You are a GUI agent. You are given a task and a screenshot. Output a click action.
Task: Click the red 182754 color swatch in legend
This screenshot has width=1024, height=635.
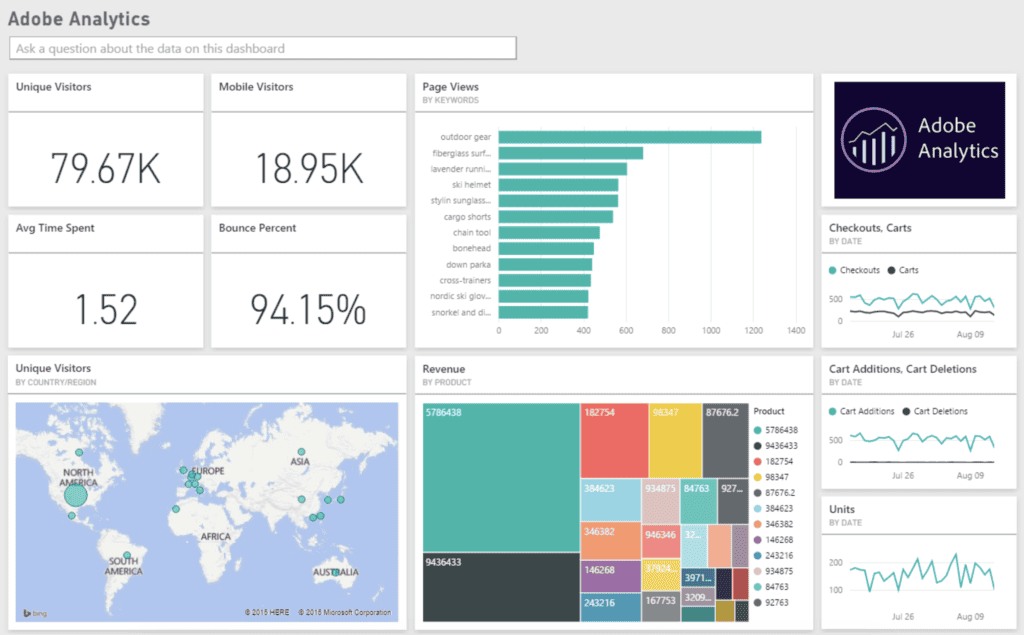[x=757, y=461]
